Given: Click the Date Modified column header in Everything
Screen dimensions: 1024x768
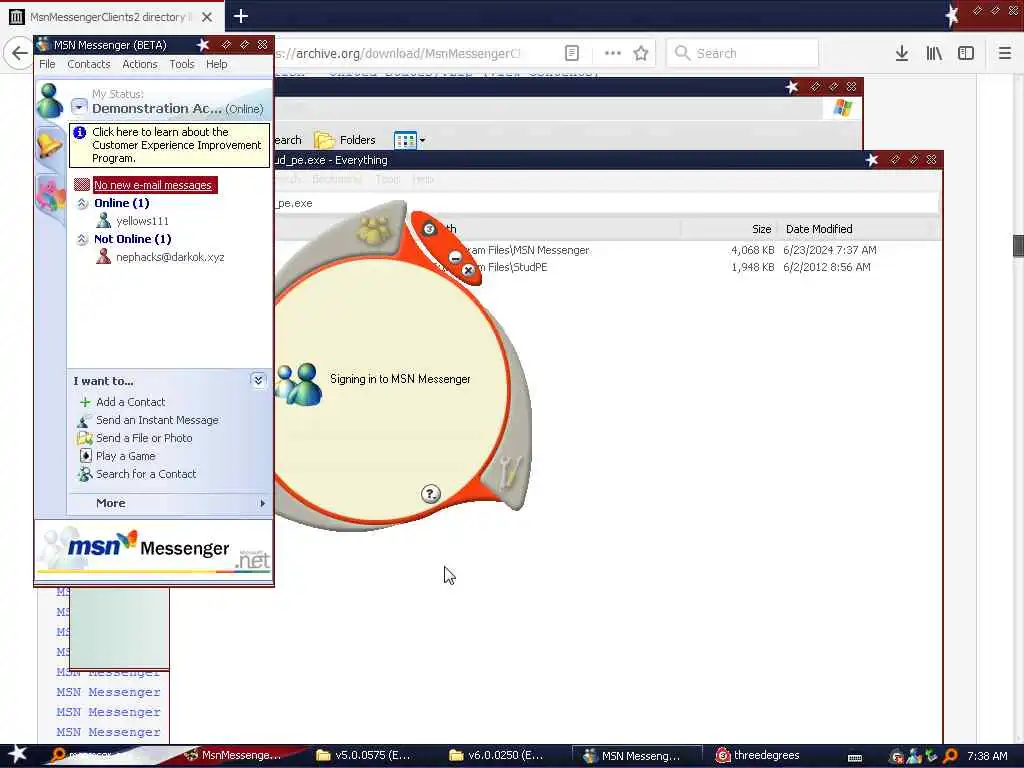Looking at the screenshot, I should 857,229.
